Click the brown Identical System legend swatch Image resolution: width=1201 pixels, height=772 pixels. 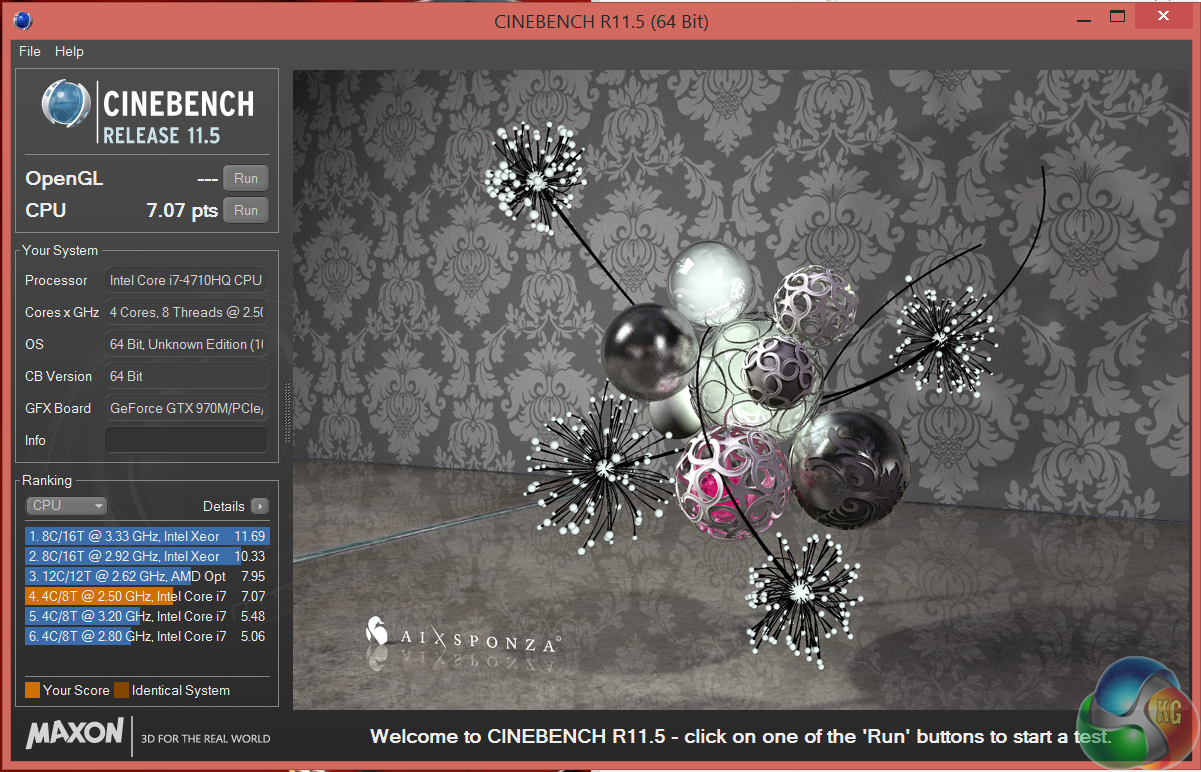click(x=121, y=690)
